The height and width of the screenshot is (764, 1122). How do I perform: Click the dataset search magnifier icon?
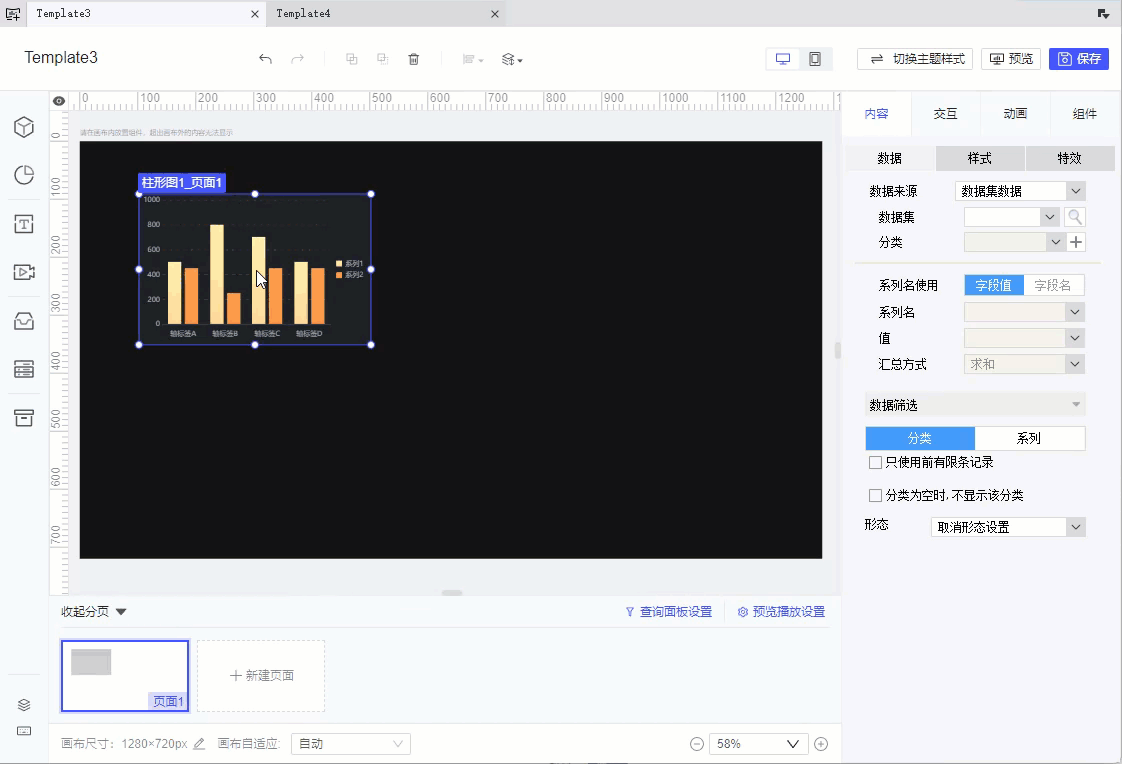pyautogui.click(x=1075, y=217)
